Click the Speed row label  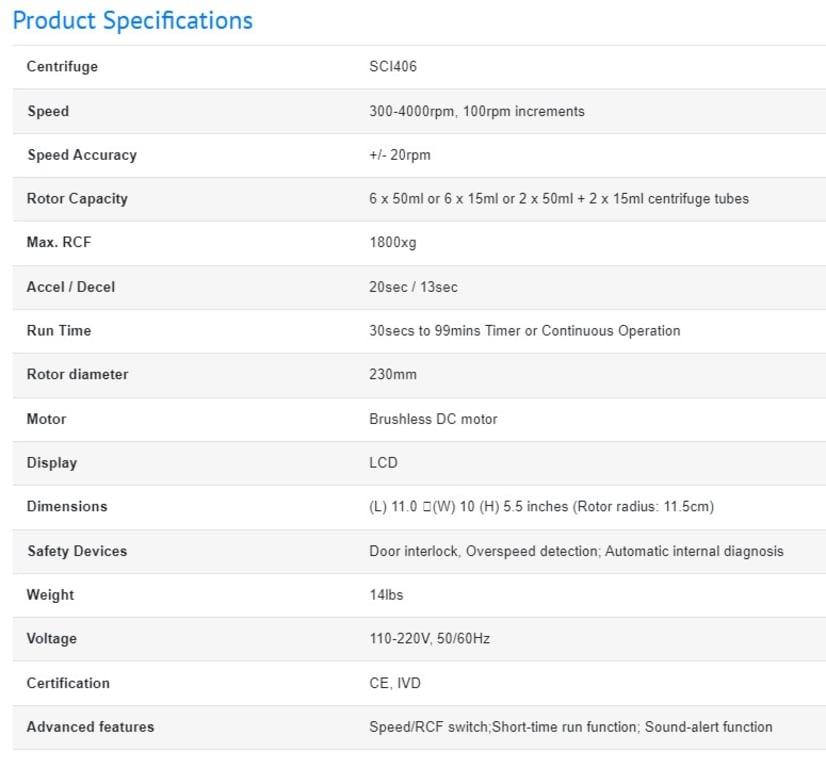[x=48, y=111]
